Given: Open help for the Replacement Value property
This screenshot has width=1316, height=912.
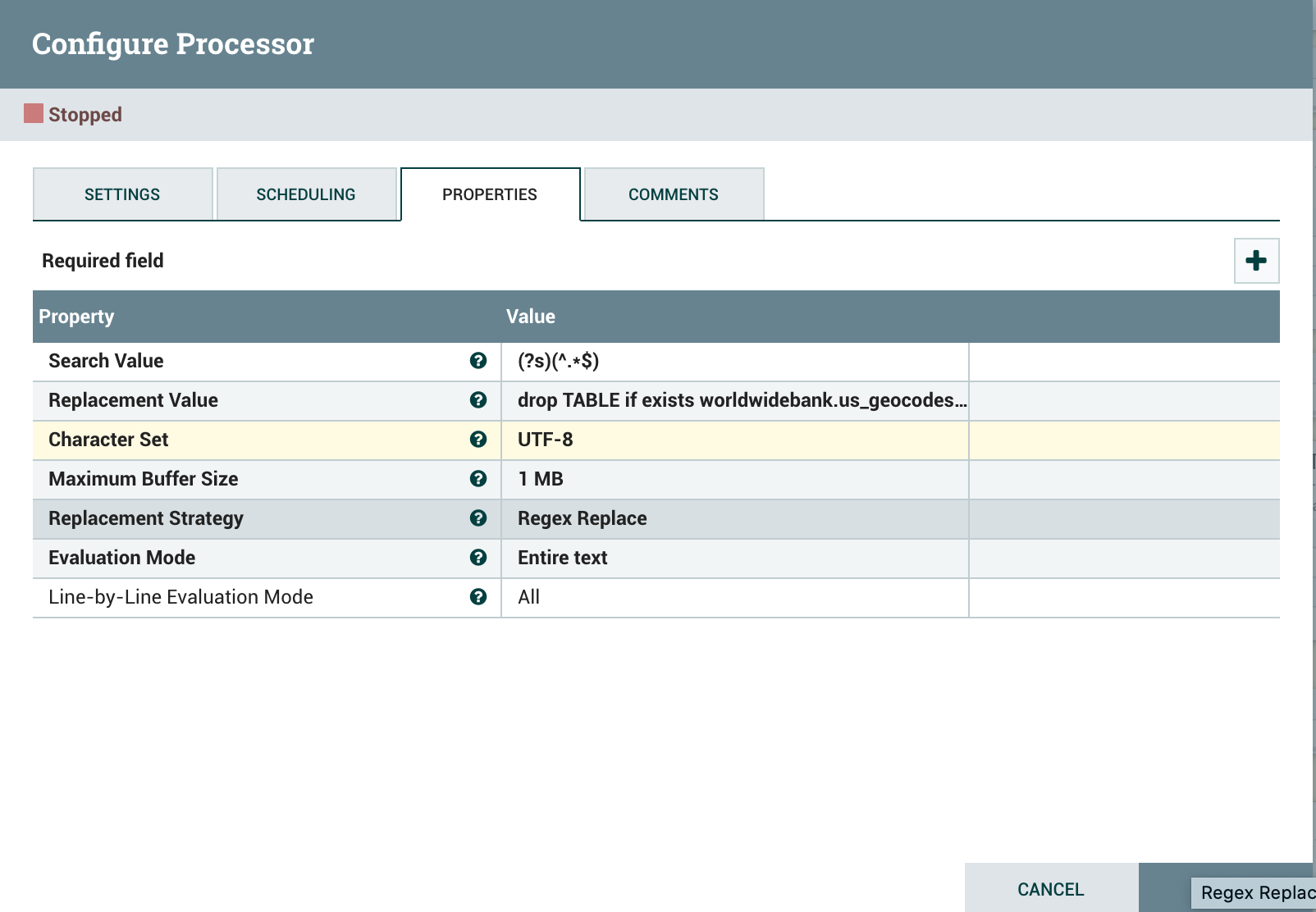Looking at the screenshot, I should coord(478,400).
